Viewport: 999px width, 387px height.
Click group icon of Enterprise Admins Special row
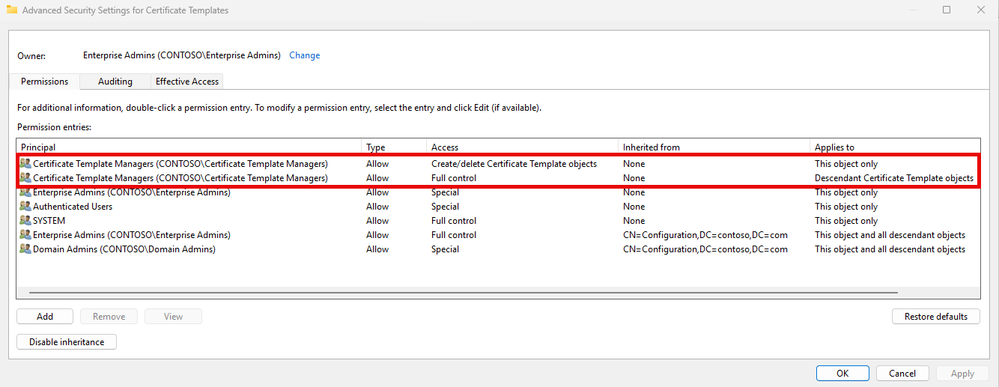25,192
